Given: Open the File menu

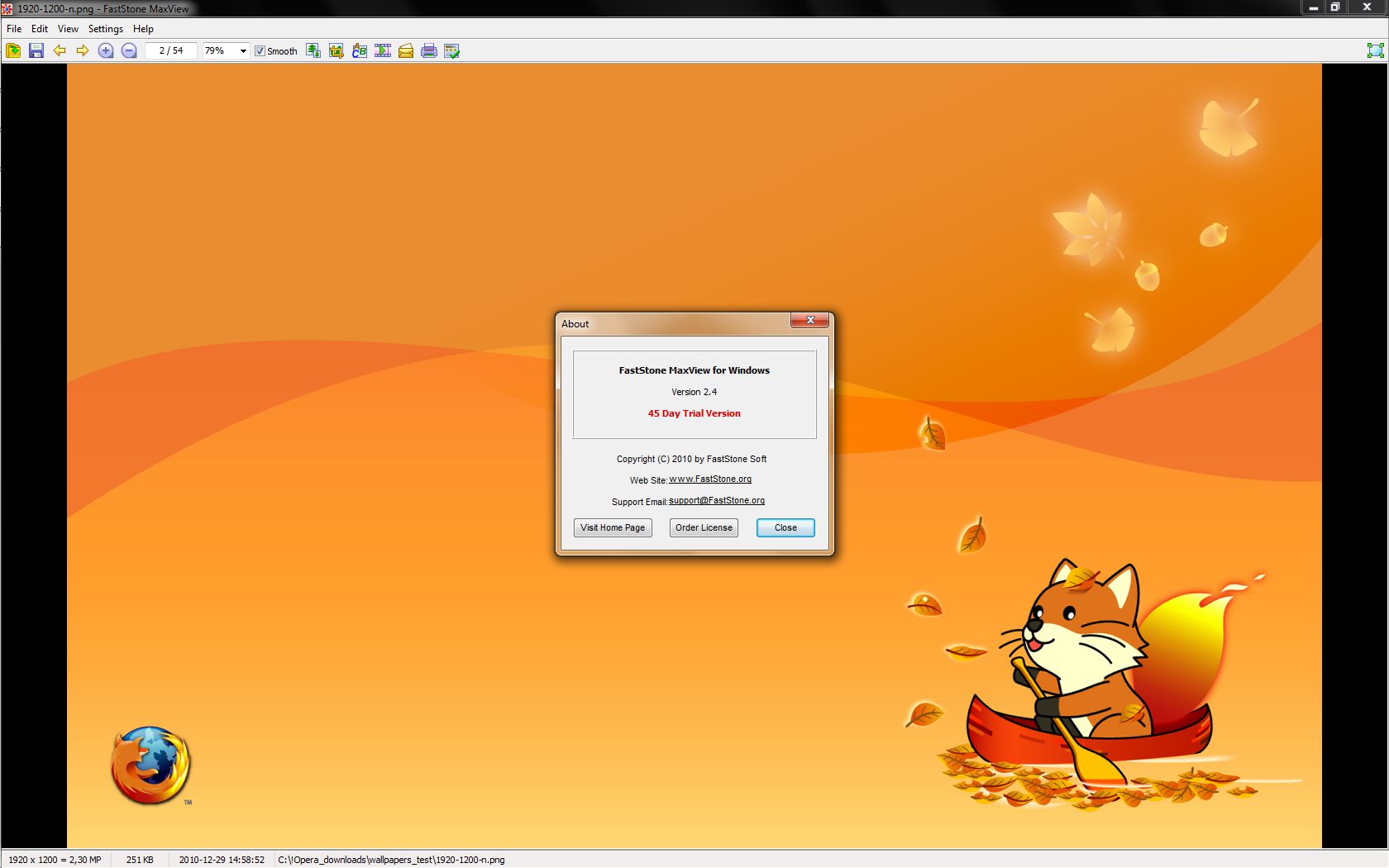Looking at the screenshot, I should (x=14, y=29).
